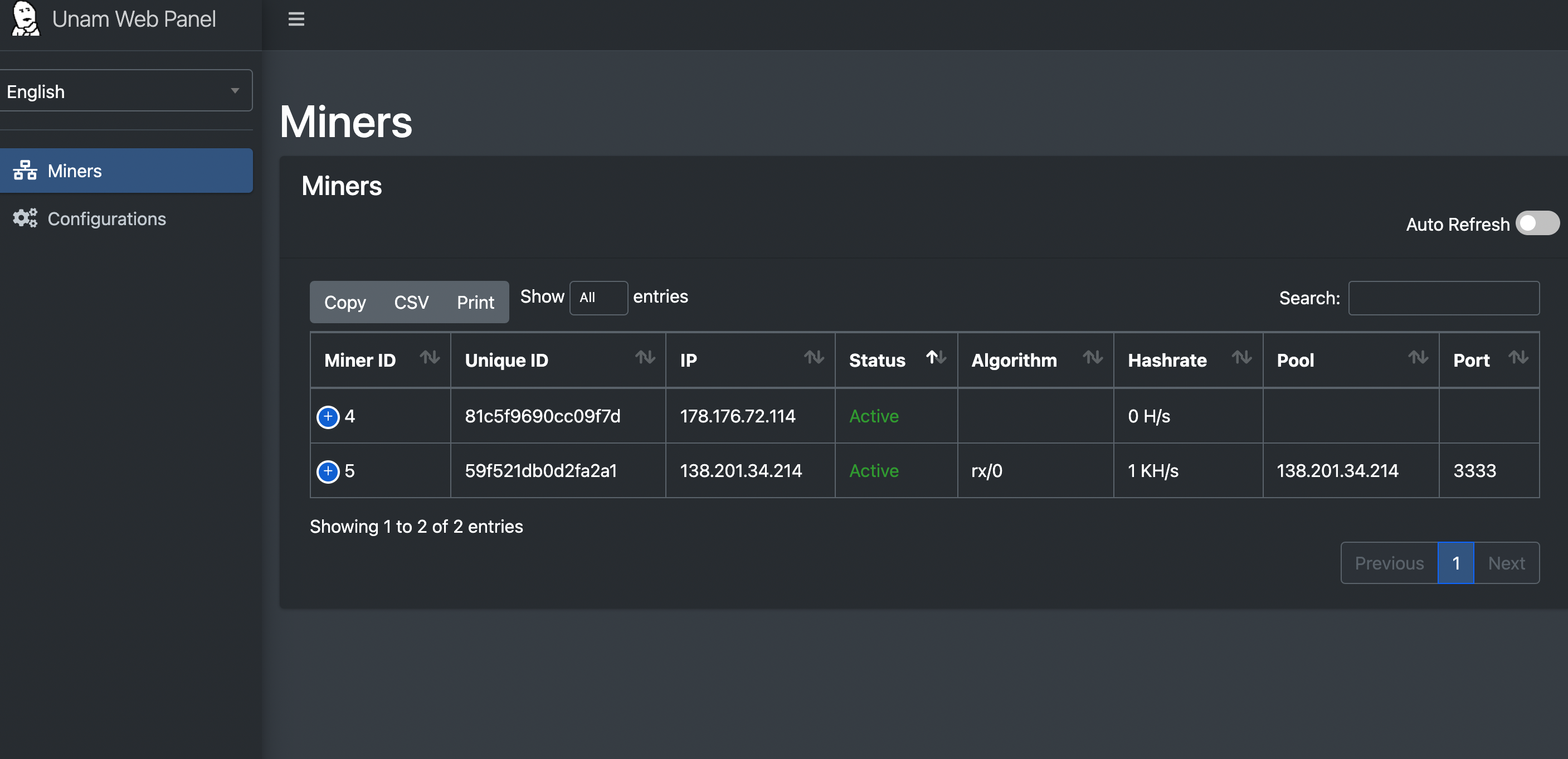The width and height of the screenshot is (1568, 759).
Task: Sort by IP column
Action: 750,360
